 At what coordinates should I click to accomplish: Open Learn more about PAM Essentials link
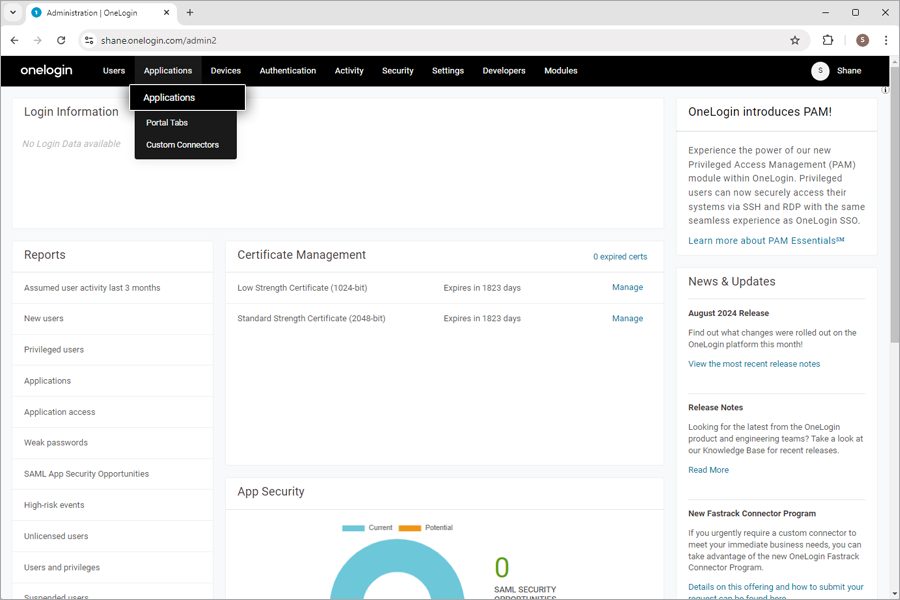coord(766,241)
